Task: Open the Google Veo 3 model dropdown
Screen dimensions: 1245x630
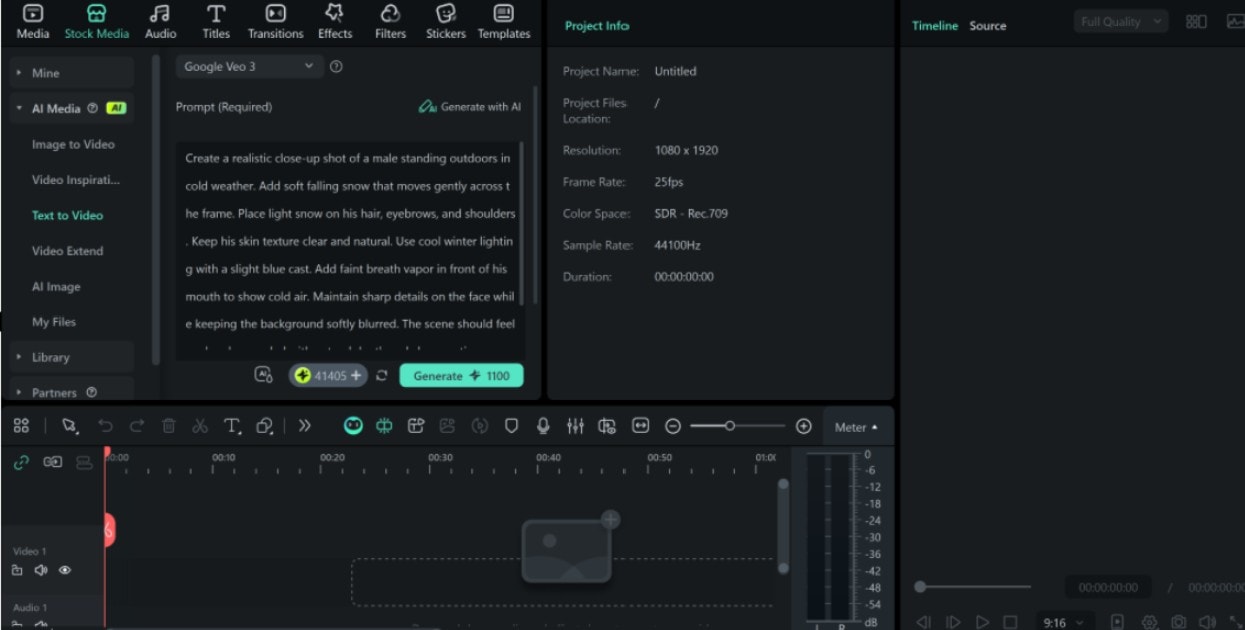Action: click(248, 67)
